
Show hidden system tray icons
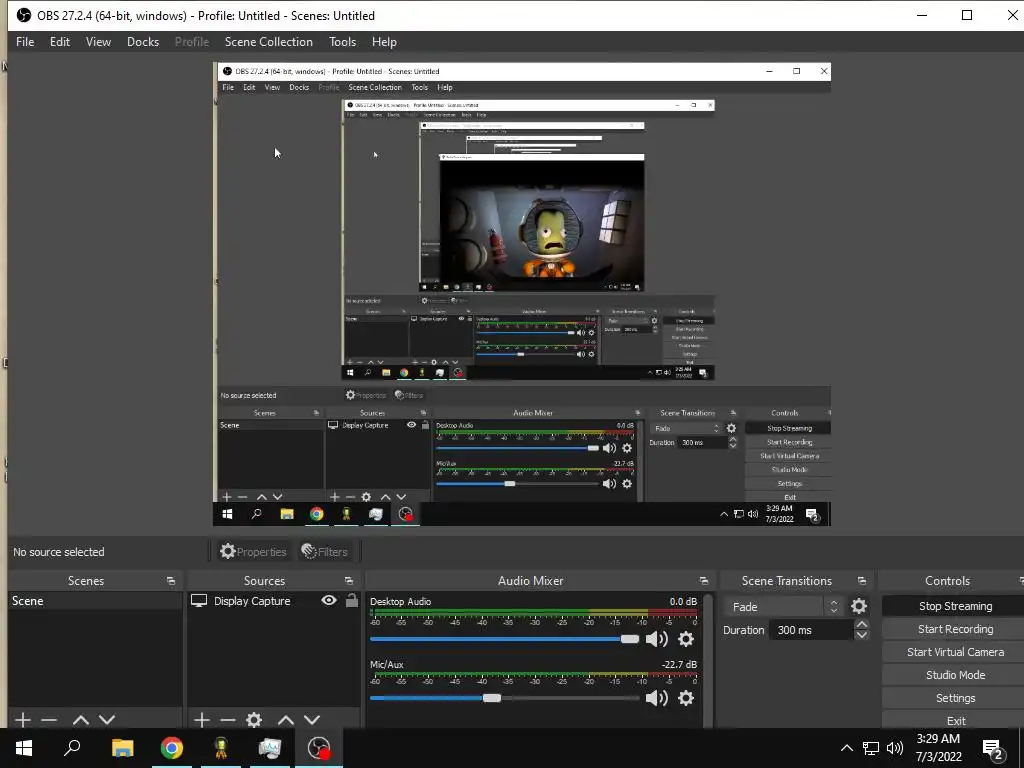(x=846, y=748)
